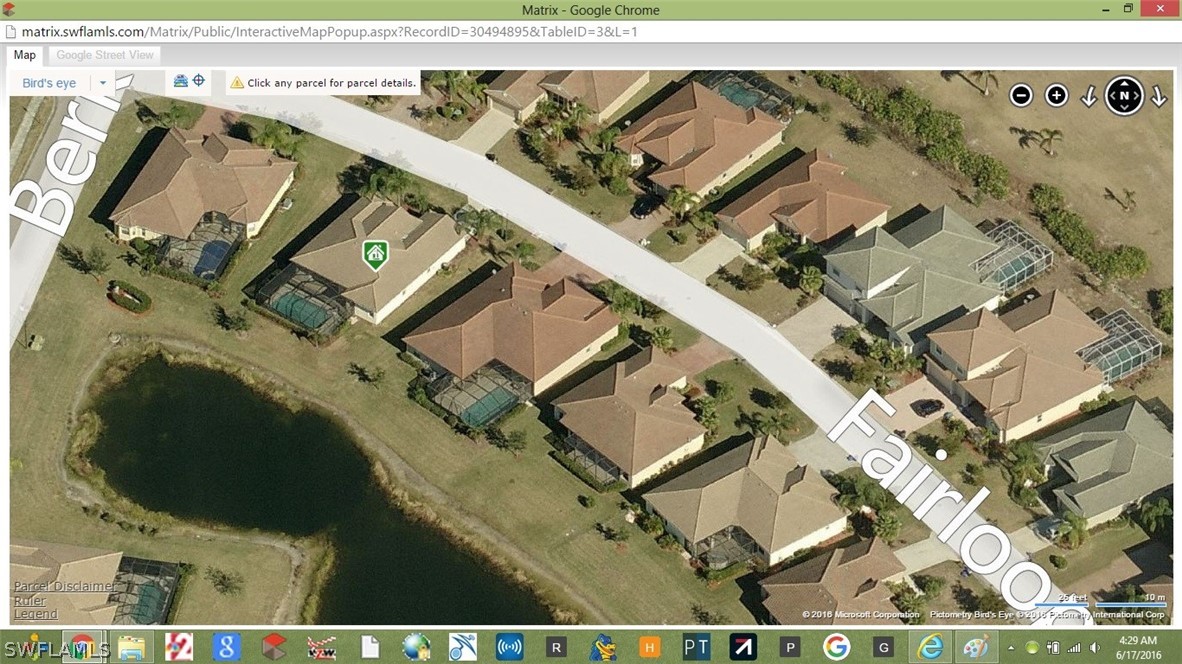The image size is (1182, 664).
Task: Open Internet Explorer from the taskbar
Action: (931, 647)
